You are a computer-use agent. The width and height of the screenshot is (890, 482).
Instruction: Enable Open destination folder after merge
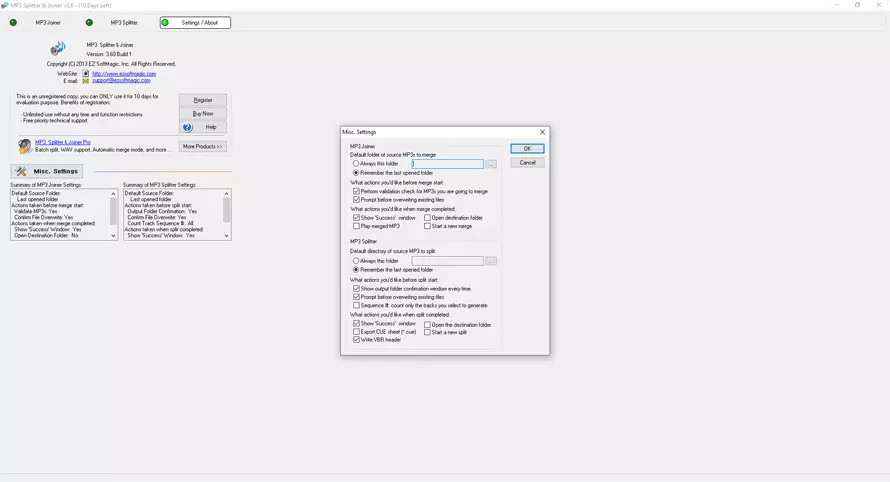(427, 217)
